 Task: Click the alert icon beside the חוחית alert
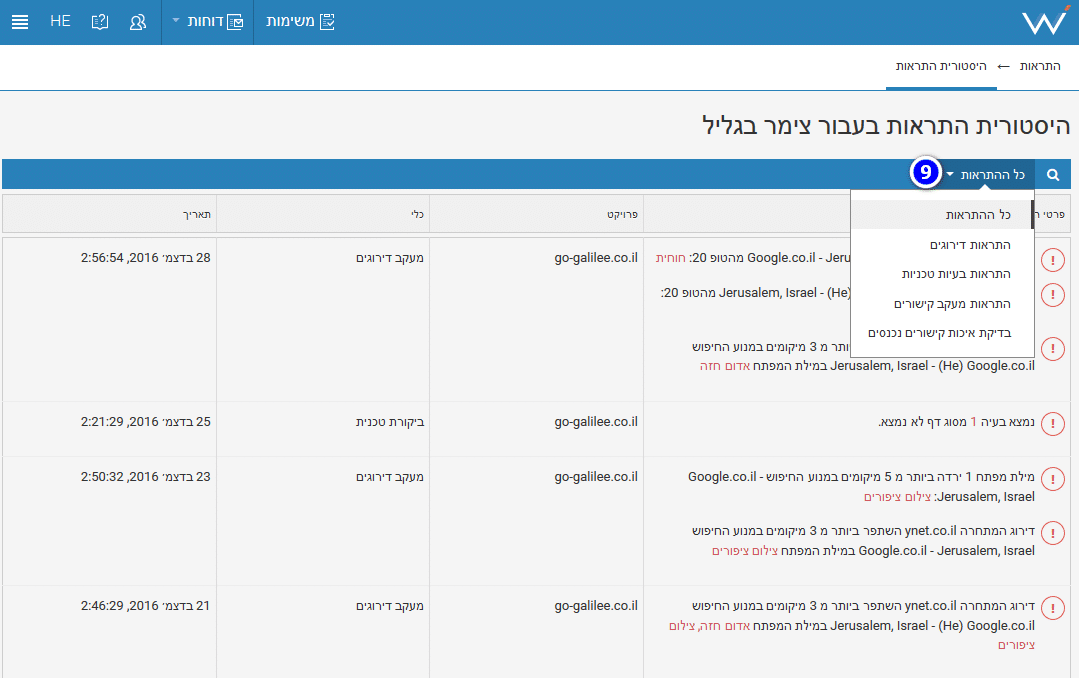tap(1052, 260)
